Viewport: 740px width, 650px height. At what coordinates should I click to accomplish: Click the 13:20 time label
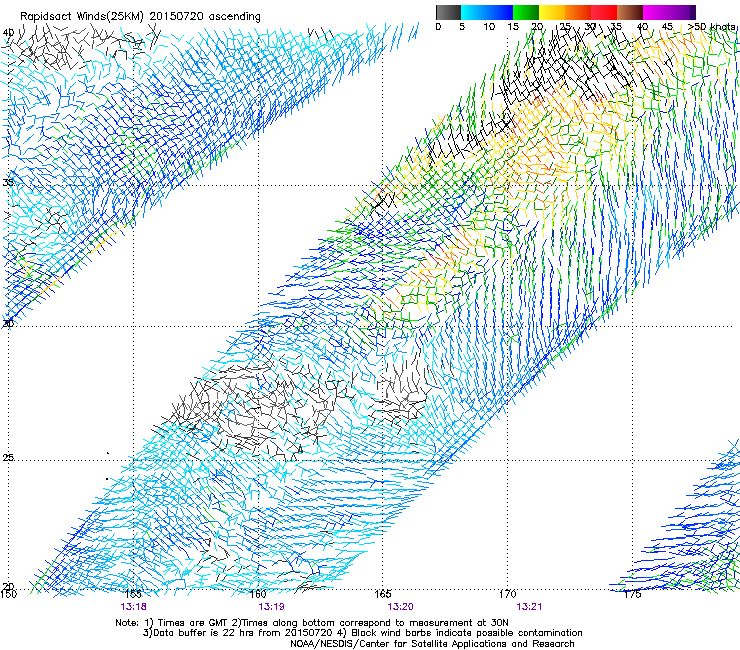(400, 607)
